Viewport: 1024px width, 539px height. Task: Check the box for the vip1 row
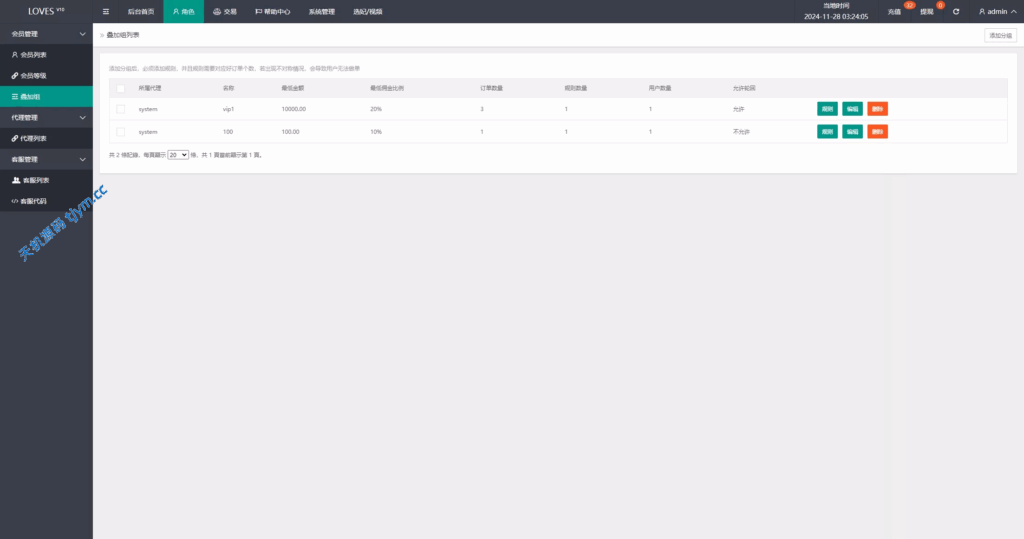point(120,109)
